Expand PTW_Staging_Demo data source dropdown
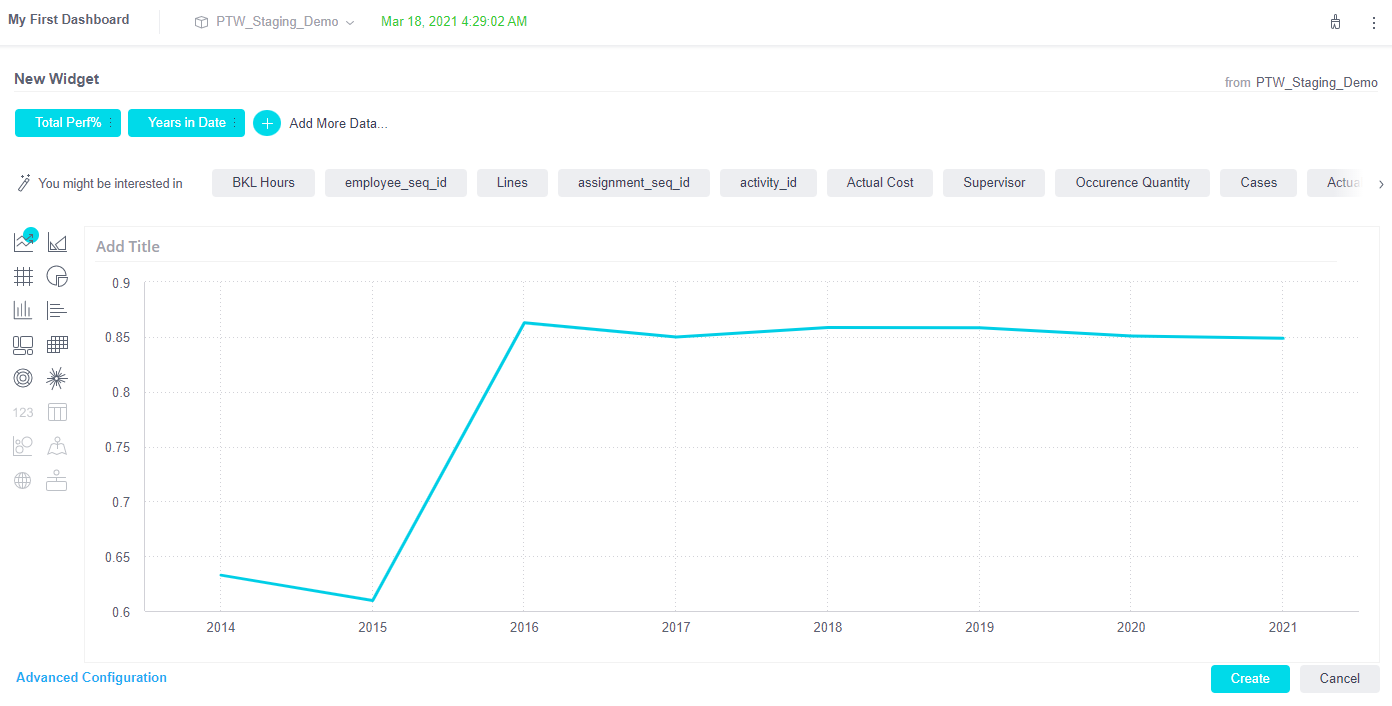 click(349, 22)
